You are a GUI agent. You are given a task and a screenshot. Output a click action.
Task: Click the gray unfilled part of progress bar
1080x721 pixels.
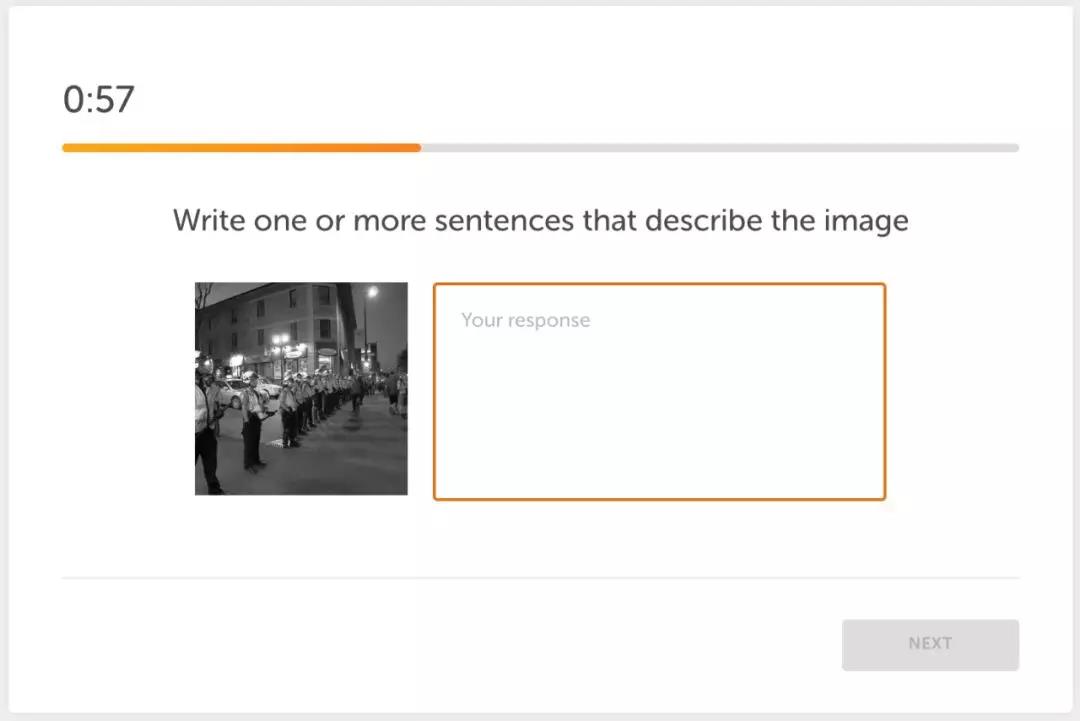tap(720, 147)
